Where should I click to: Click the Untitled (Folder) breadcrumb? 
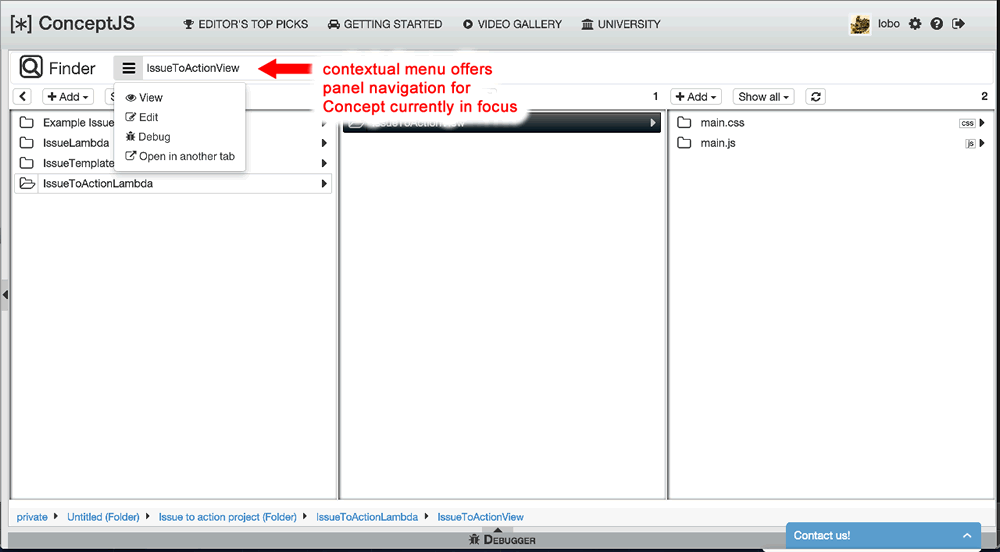103,517
